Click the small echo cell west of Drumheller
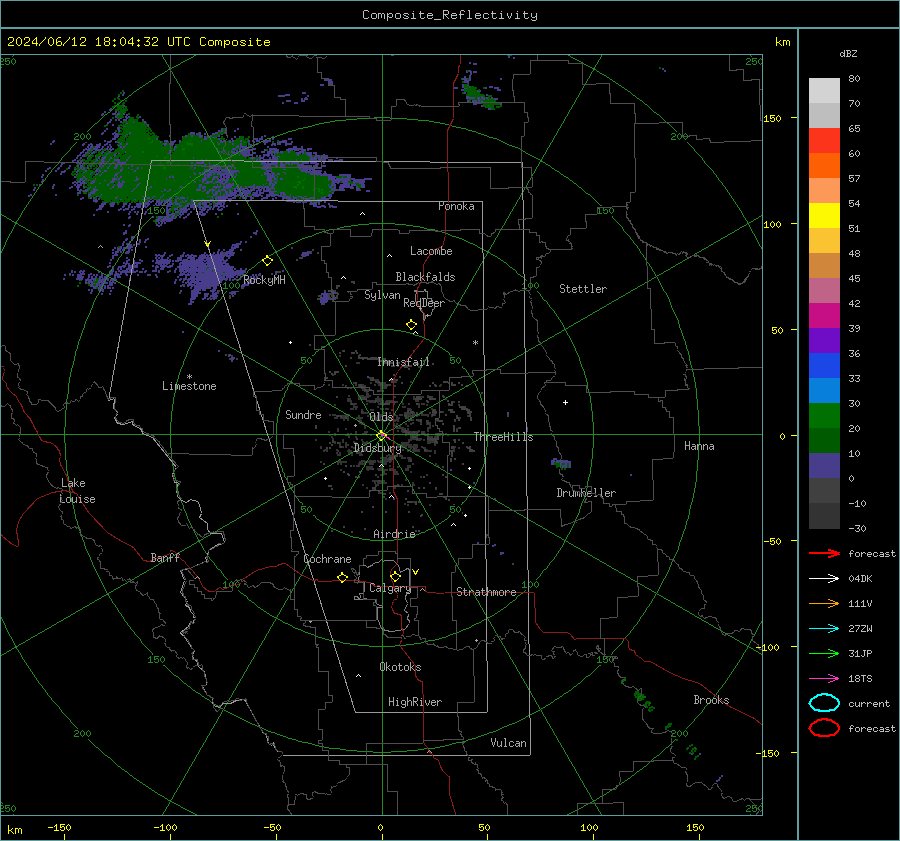Image resolution: width=900 pixels, height=841 pixels. click(561, 463)
